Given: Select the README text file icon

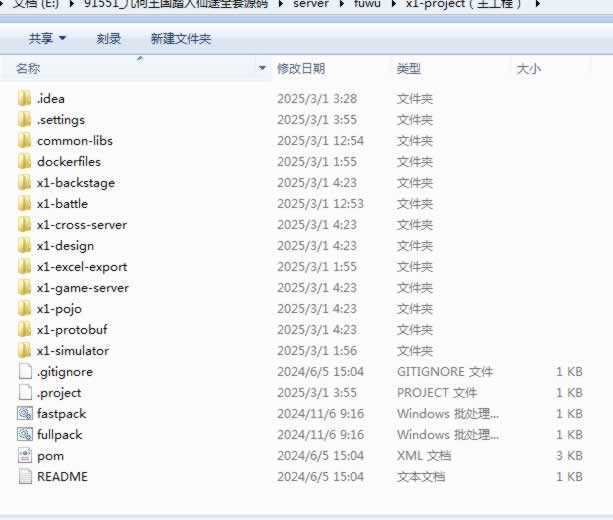Looking at the screenshot, I should (x=25, y=477).
